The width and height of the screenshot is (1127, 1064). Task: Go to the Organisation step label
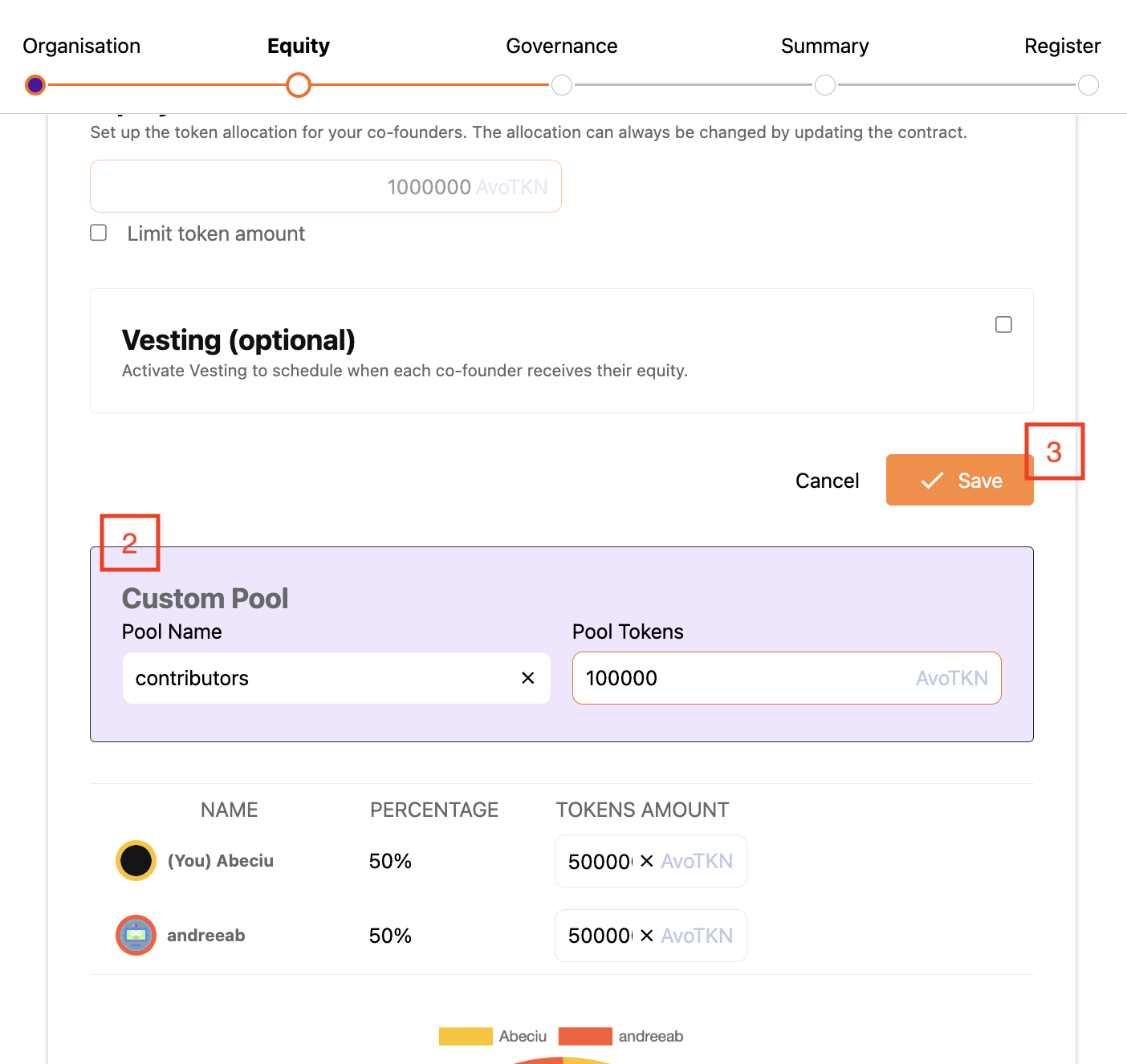tap(82, 46)
